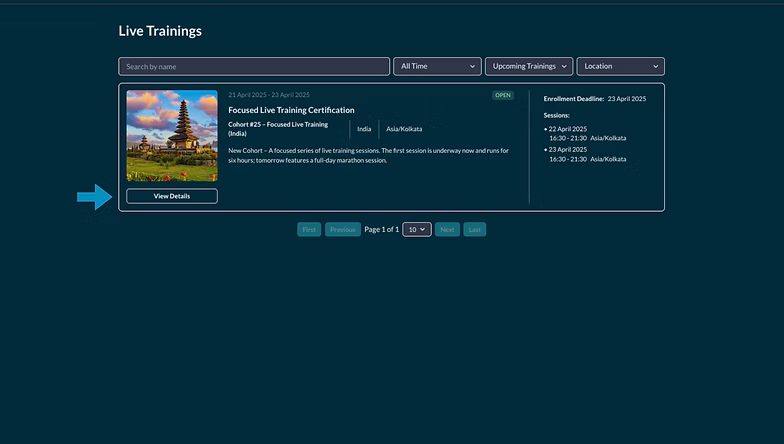Click the 23 April 2025 session entry in Sessions list

pyautogui.click(x=584, y=154)
